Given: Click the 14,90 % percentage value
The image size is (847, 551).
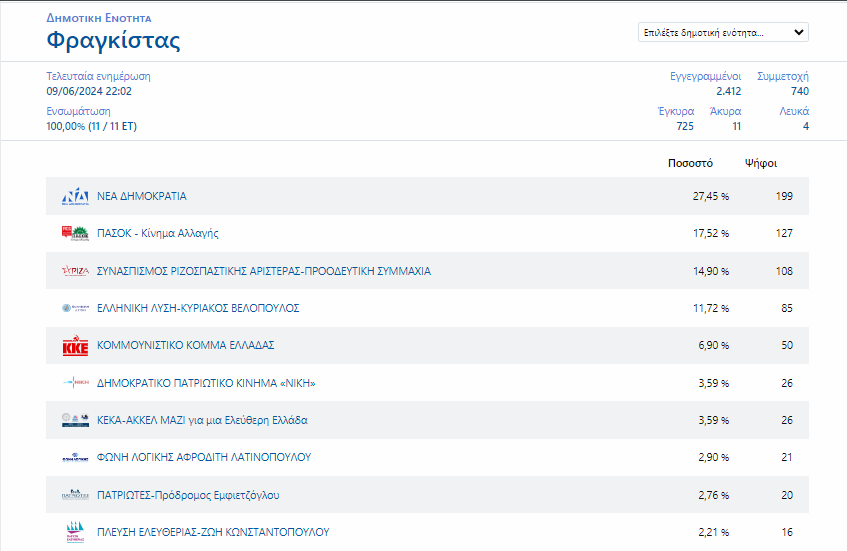Looking at the screenshot, I should pyautogui.click(x=711, y=271).
